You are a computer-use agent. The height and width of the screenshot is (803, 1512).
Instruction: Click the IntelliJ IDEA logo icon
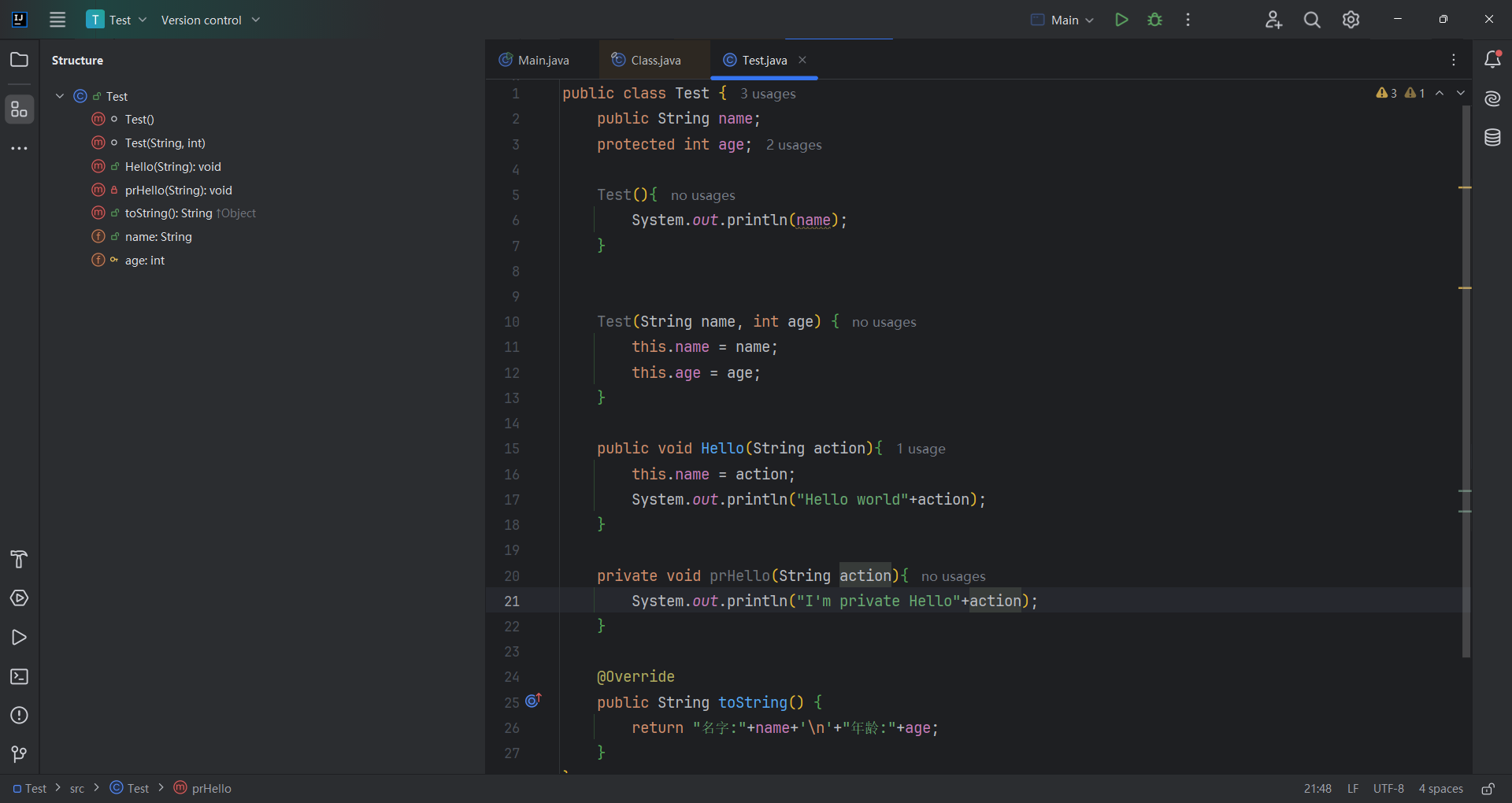[20, 20]
